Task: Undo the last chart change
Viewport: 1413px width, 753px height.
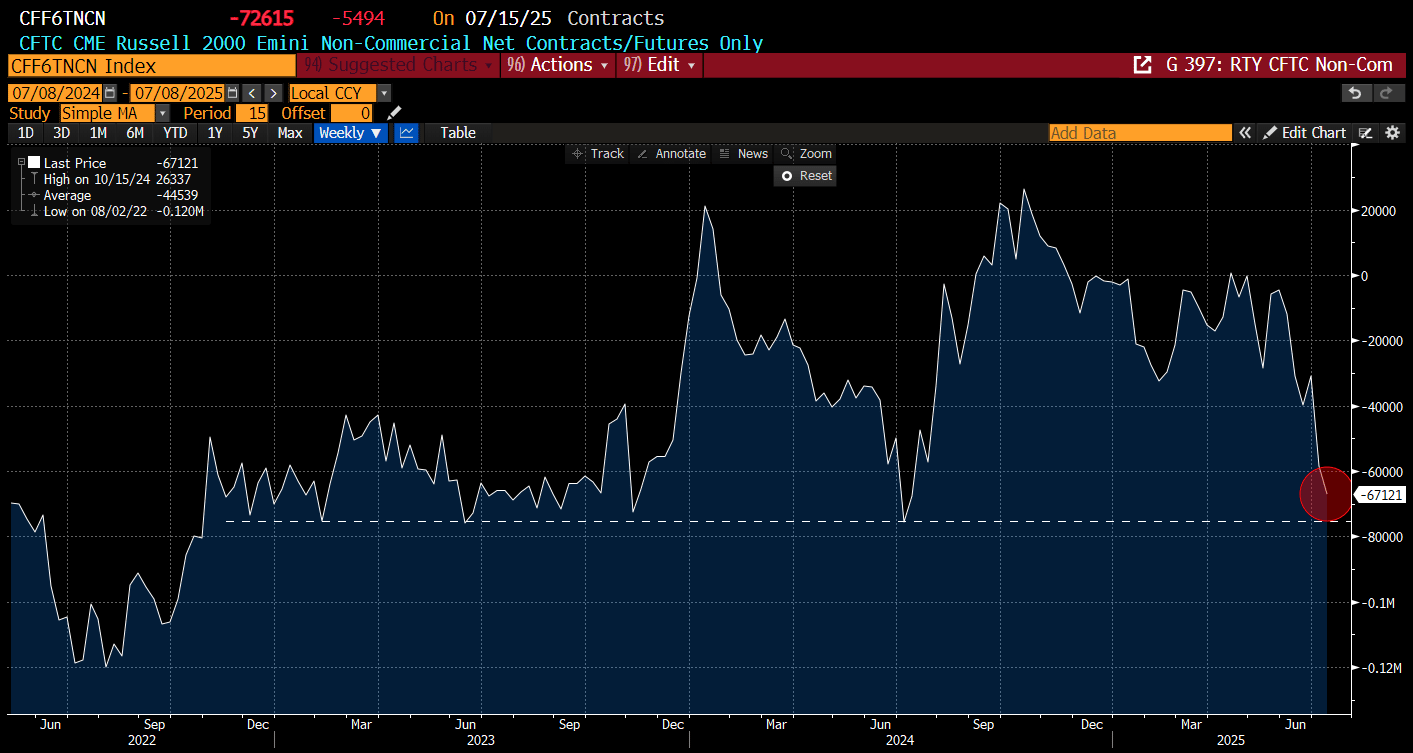Action: tap(1355, 93)
